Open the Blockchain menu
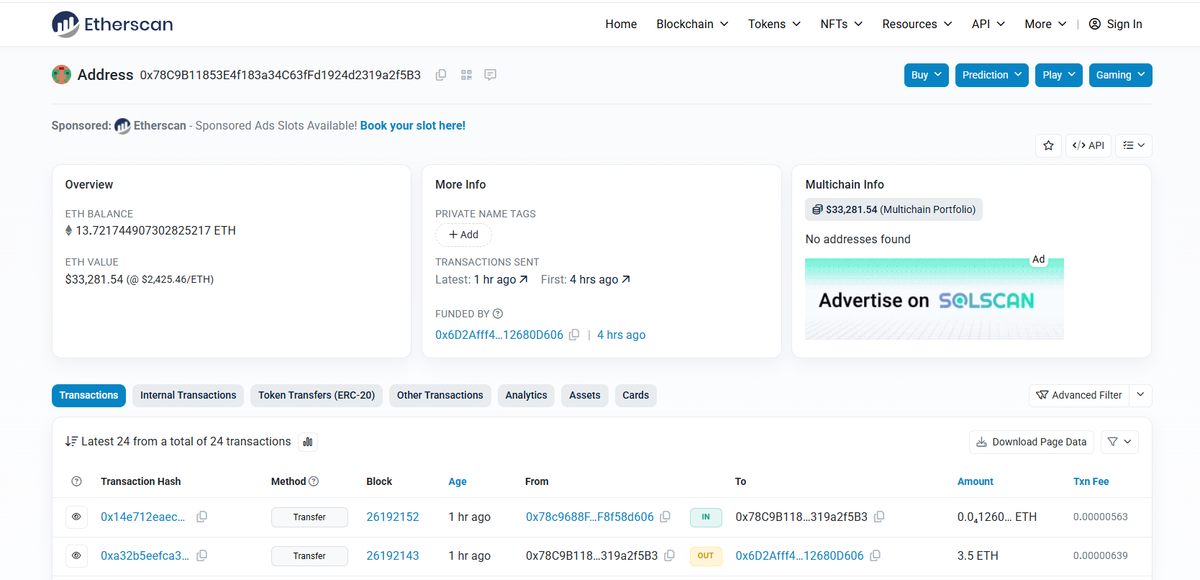 692,24
